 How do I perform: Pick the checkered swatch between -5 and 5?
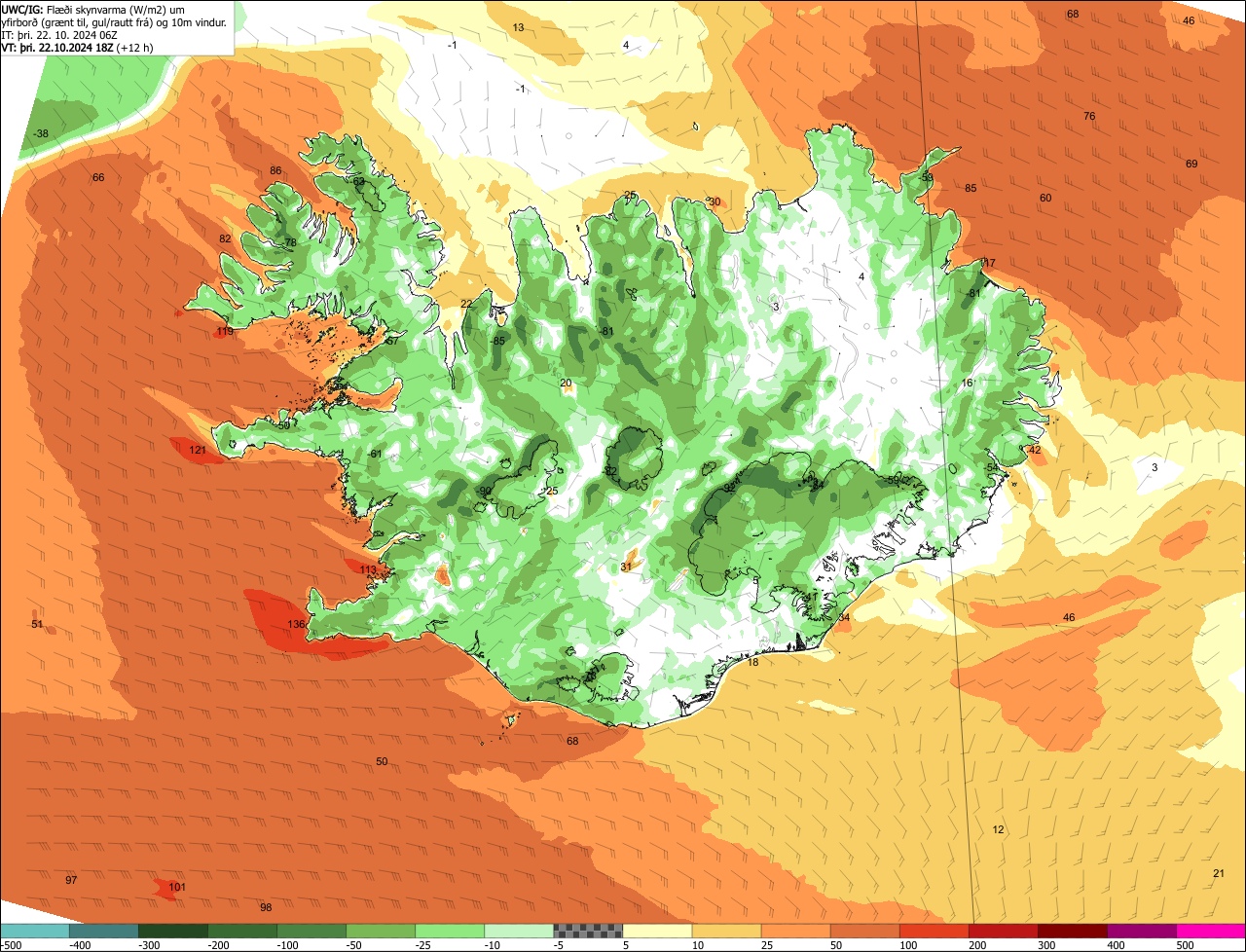click(x=588, y=931)
